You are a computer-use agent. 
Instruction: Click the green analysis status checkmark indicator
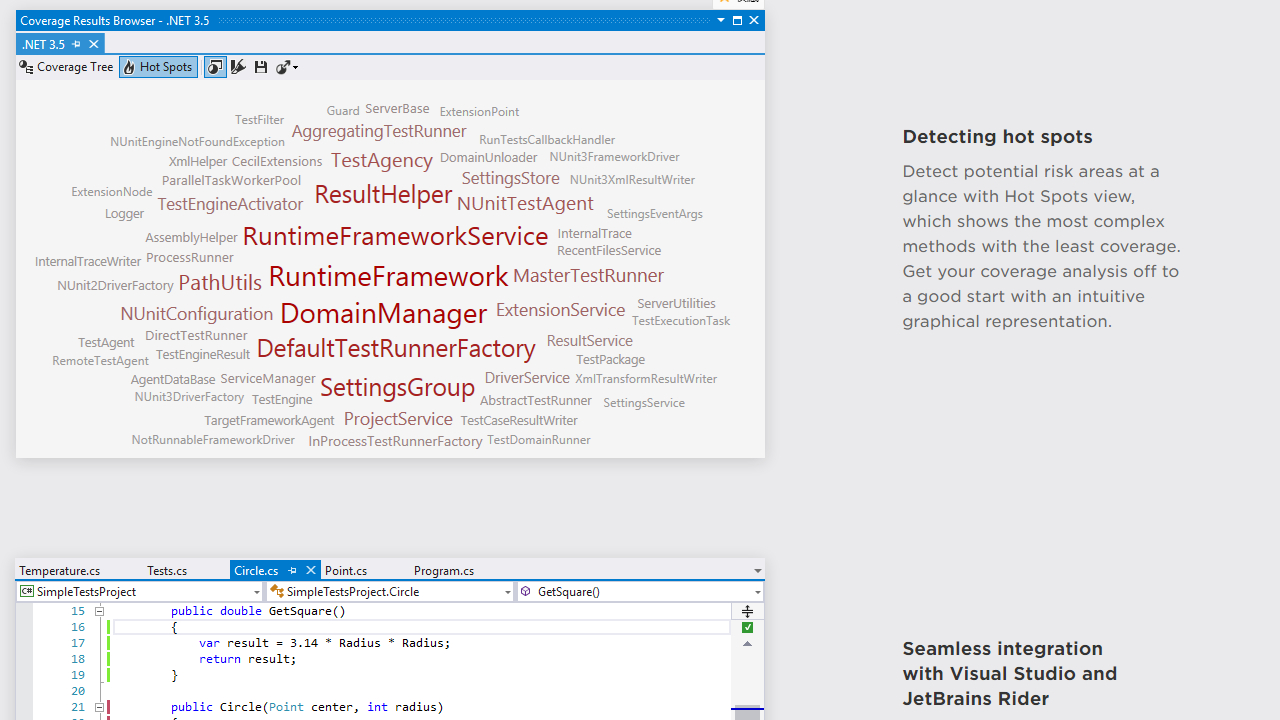747,628
